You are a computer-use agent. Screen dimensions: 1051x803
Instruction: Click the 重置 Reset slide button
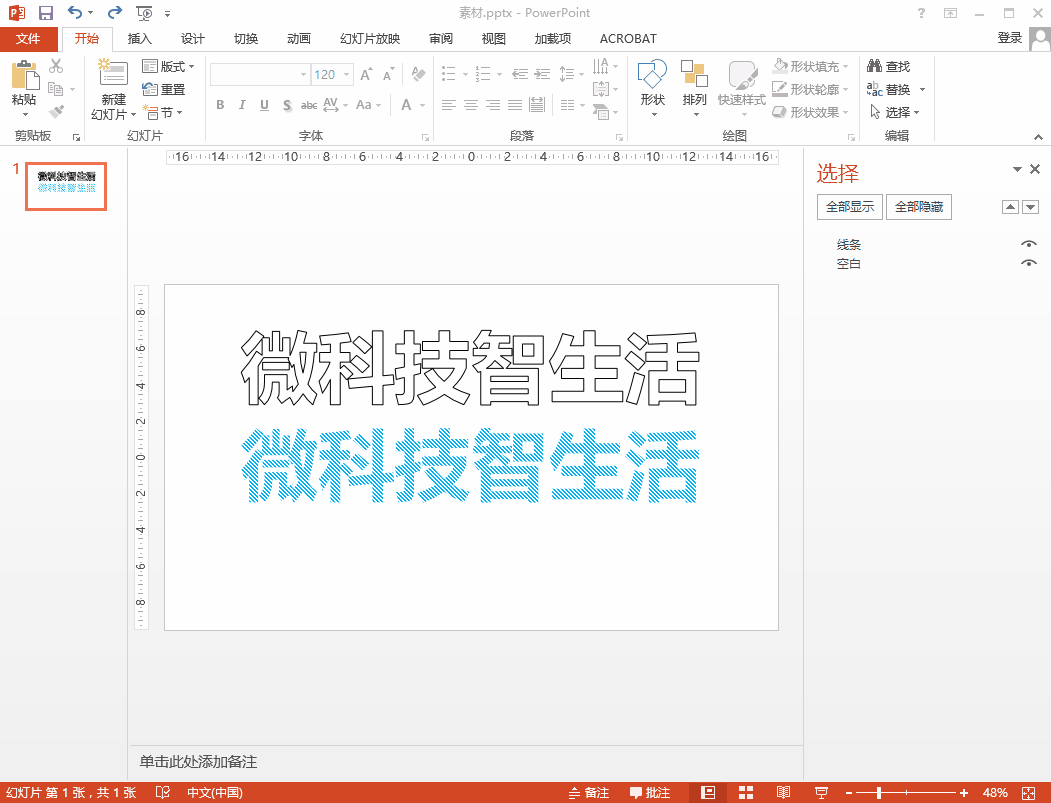164,89
